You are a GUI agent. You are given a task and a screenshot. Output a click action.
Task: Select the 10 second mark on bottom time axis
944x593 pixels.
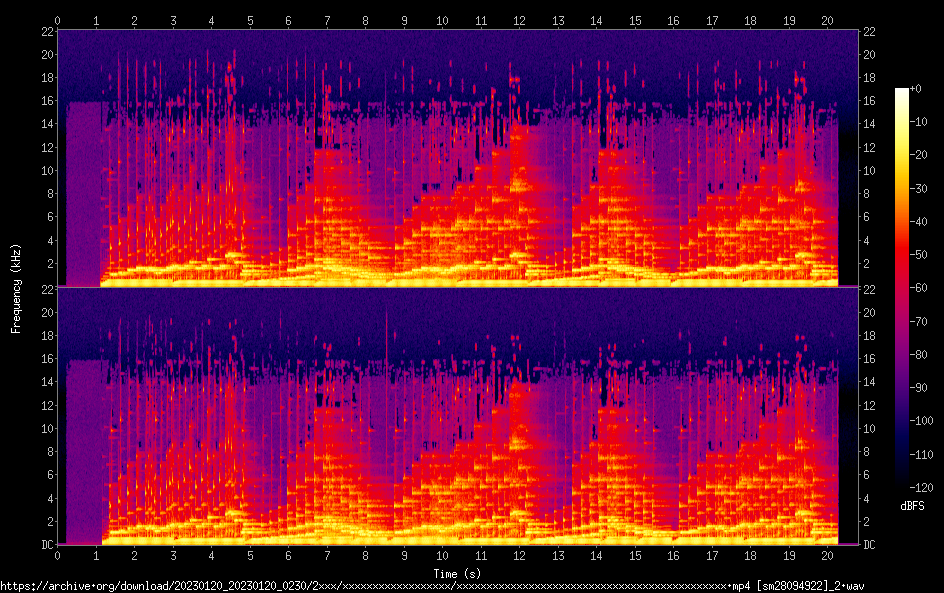[443, 554]
